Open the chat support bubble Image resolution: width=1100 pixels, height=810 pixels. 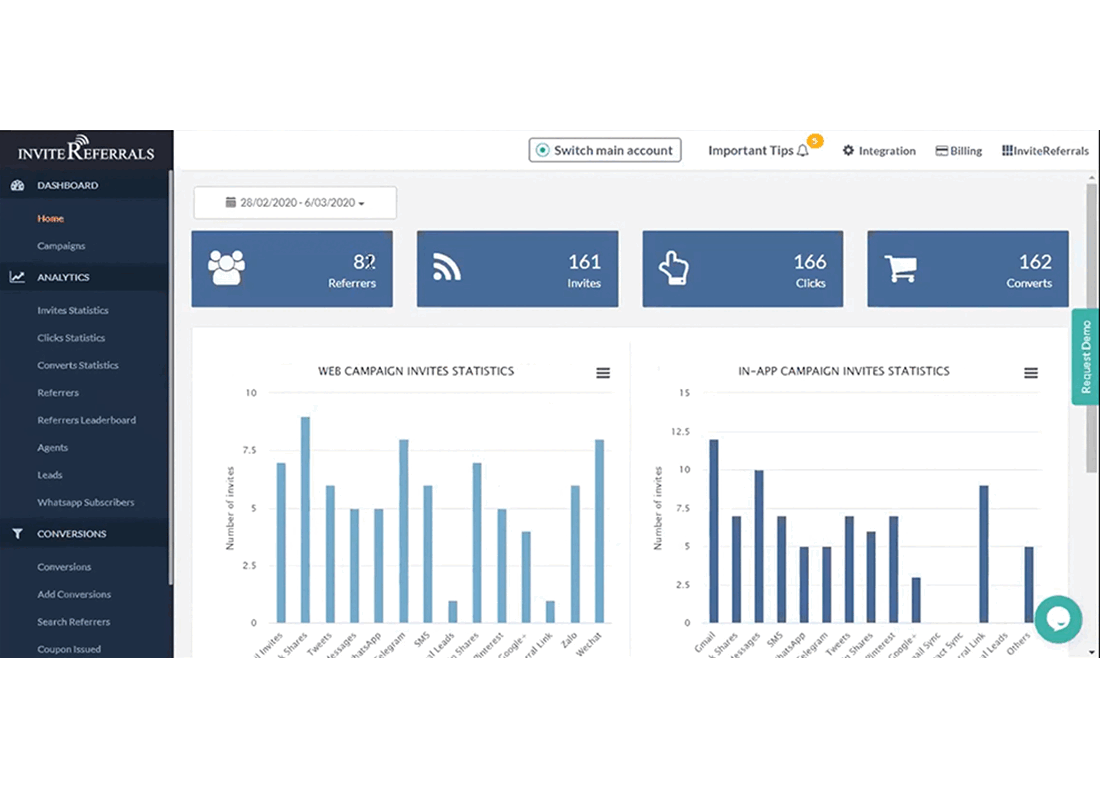click(x=1058, y=619)
